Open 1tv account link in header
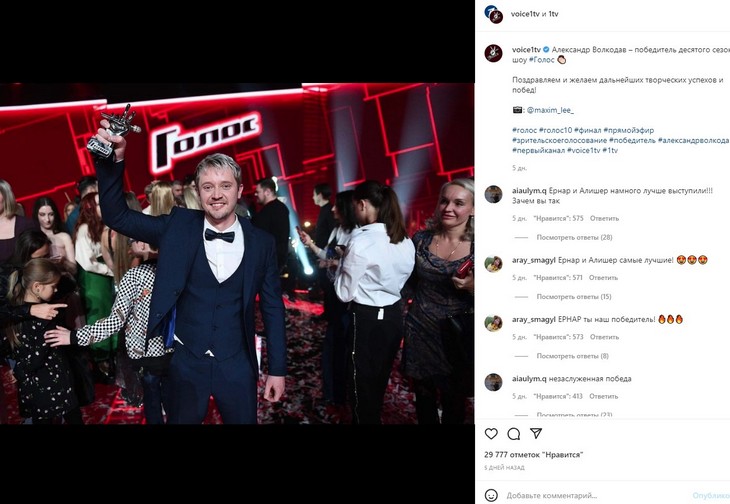Image resolution: width=730 pixels, height=504 pixels. tap(553, 14)
